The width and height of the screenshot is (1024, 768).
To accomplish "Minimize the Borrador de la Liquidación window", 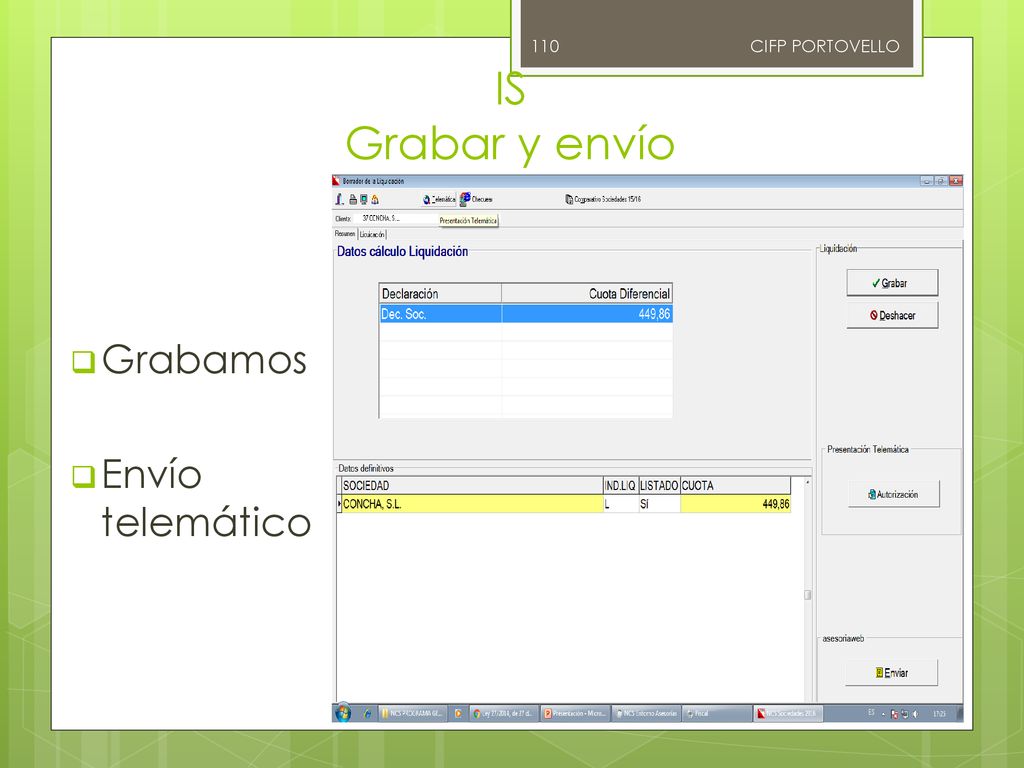I will pyautogui.click(x=927, y=181).
